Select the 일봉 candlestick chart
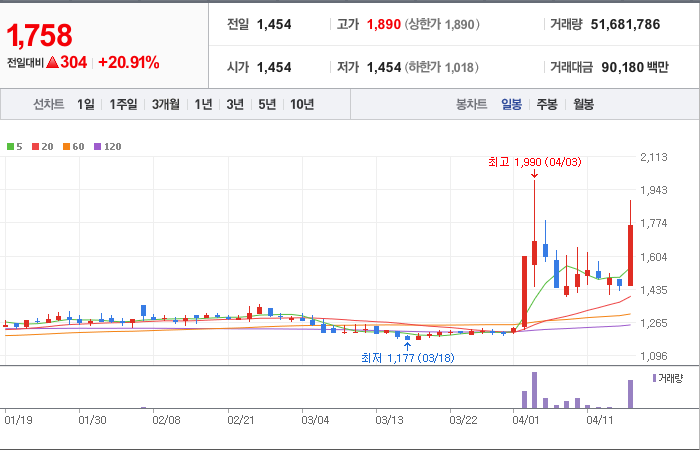 [x=511, y=104]
